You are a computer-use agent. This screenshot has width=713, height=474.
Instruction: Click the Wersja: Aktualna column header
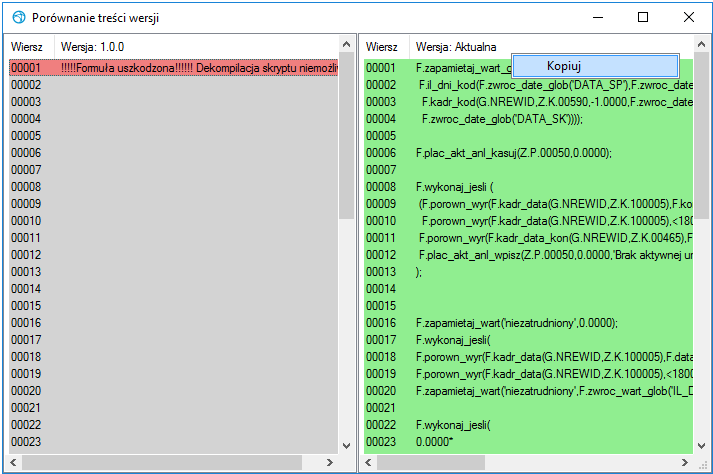pyautogui.click(x=552, y=47)
